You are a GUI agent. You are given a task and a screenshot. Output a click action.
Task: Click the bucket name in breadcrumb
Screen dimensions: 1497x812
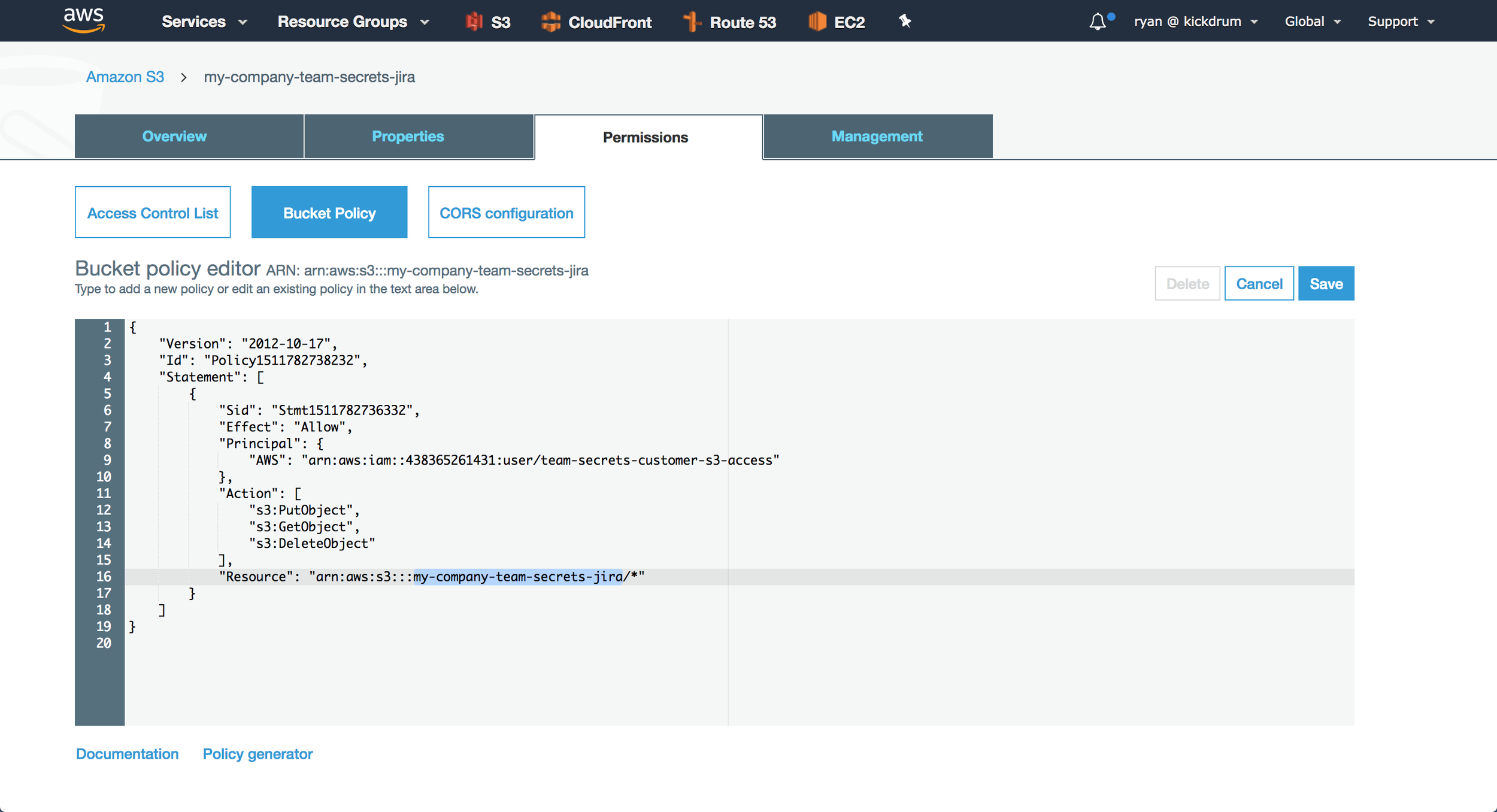click(309, 77)
